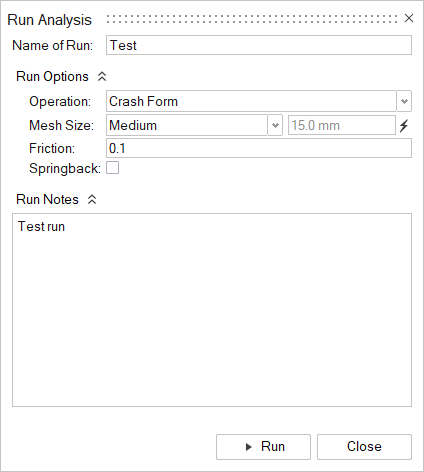Click the Run Notes section header
The image size is (424, 472).
tap(47, 200)
